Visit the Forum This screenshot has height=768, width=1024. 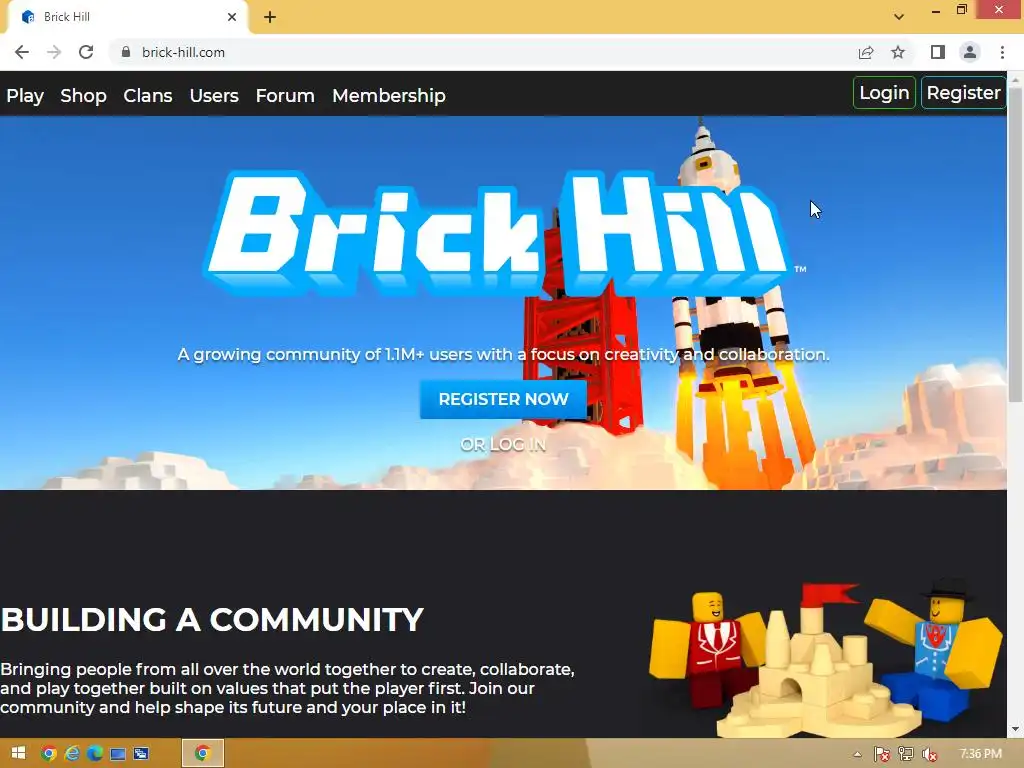pos(285,96)
